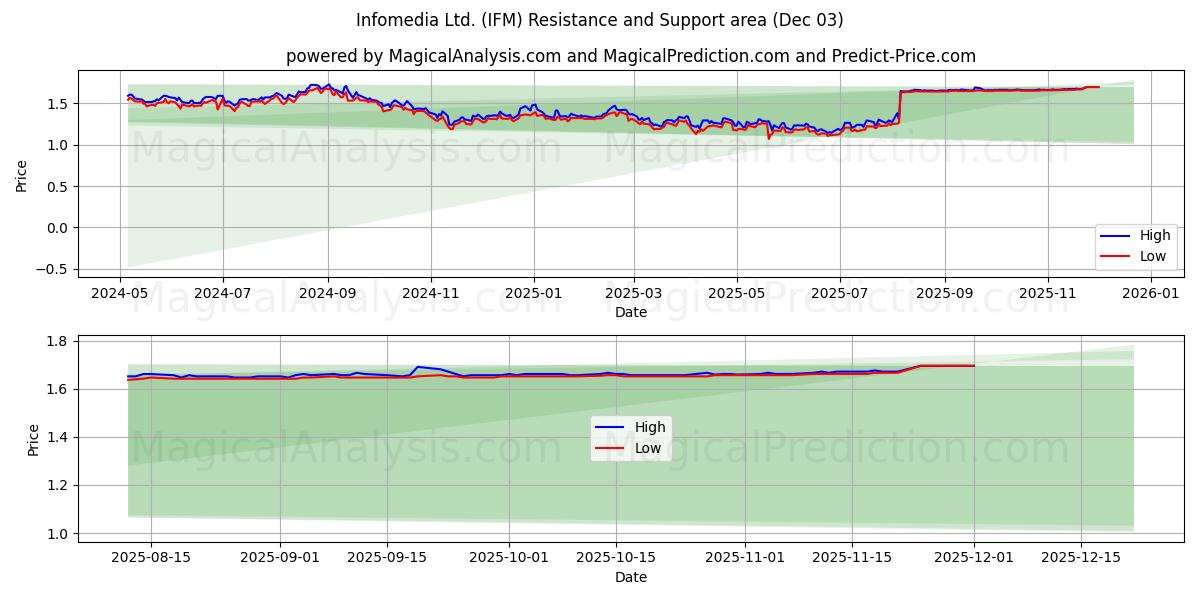Click the '2025-01' x-axis label

click(x=534, y=293)
